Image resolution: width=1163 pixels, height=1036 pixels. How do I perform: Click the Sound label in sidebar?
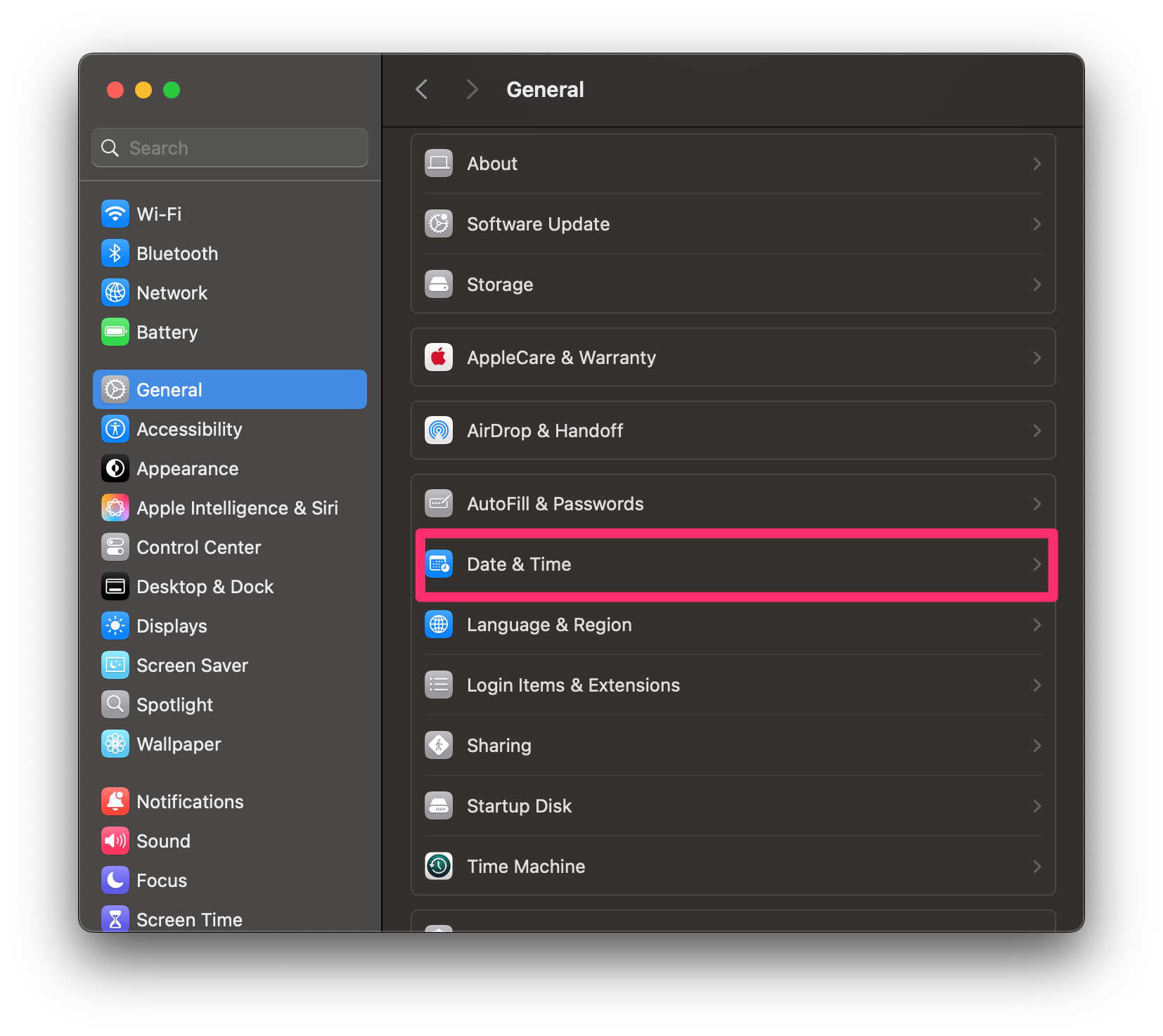tap(163, 841)
